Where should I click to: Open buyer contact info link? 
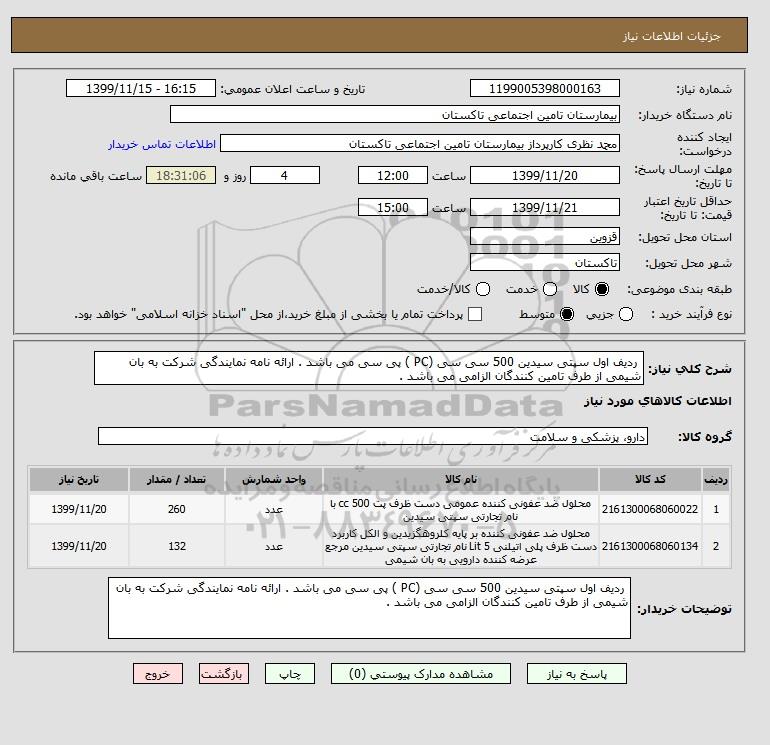(162, 144)
